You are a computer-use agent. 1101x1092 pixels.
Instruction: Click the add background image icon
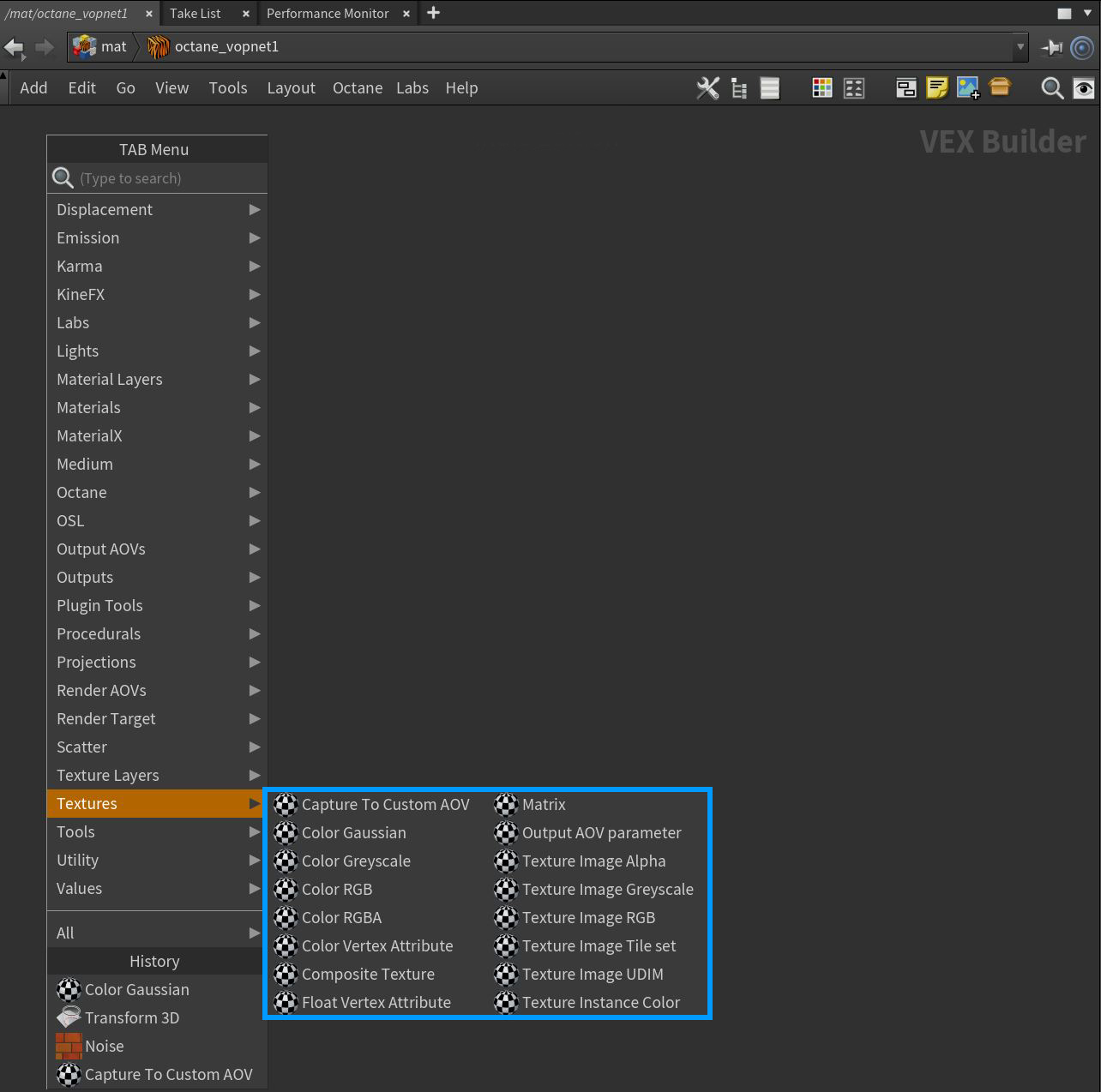tap(968, 88)
